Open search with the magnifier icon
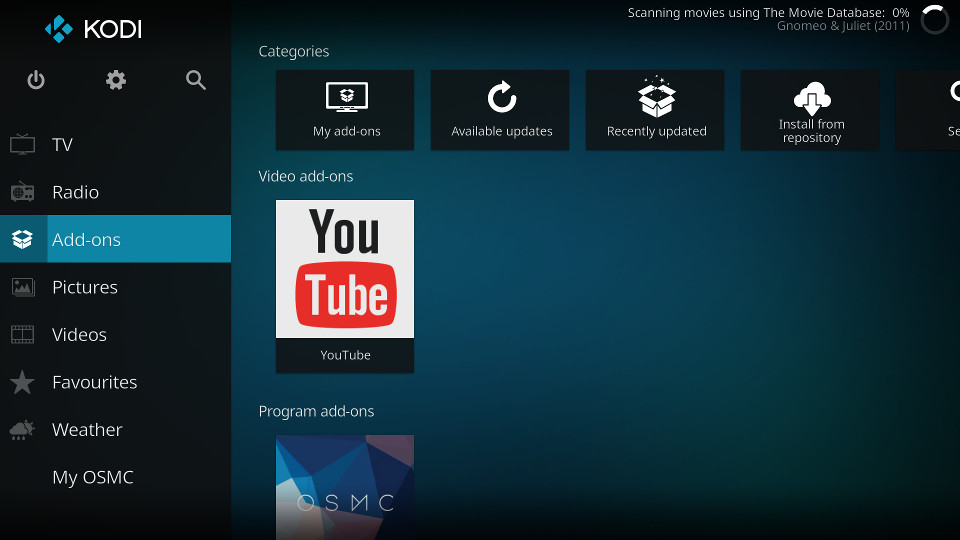The width and height of the screenshot is (960, 540). point(196,80)
